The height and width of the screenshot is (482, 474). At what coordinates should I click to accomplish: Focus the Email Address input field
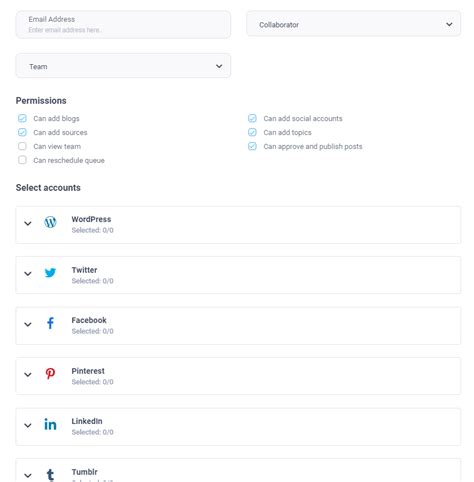(123, 24)
